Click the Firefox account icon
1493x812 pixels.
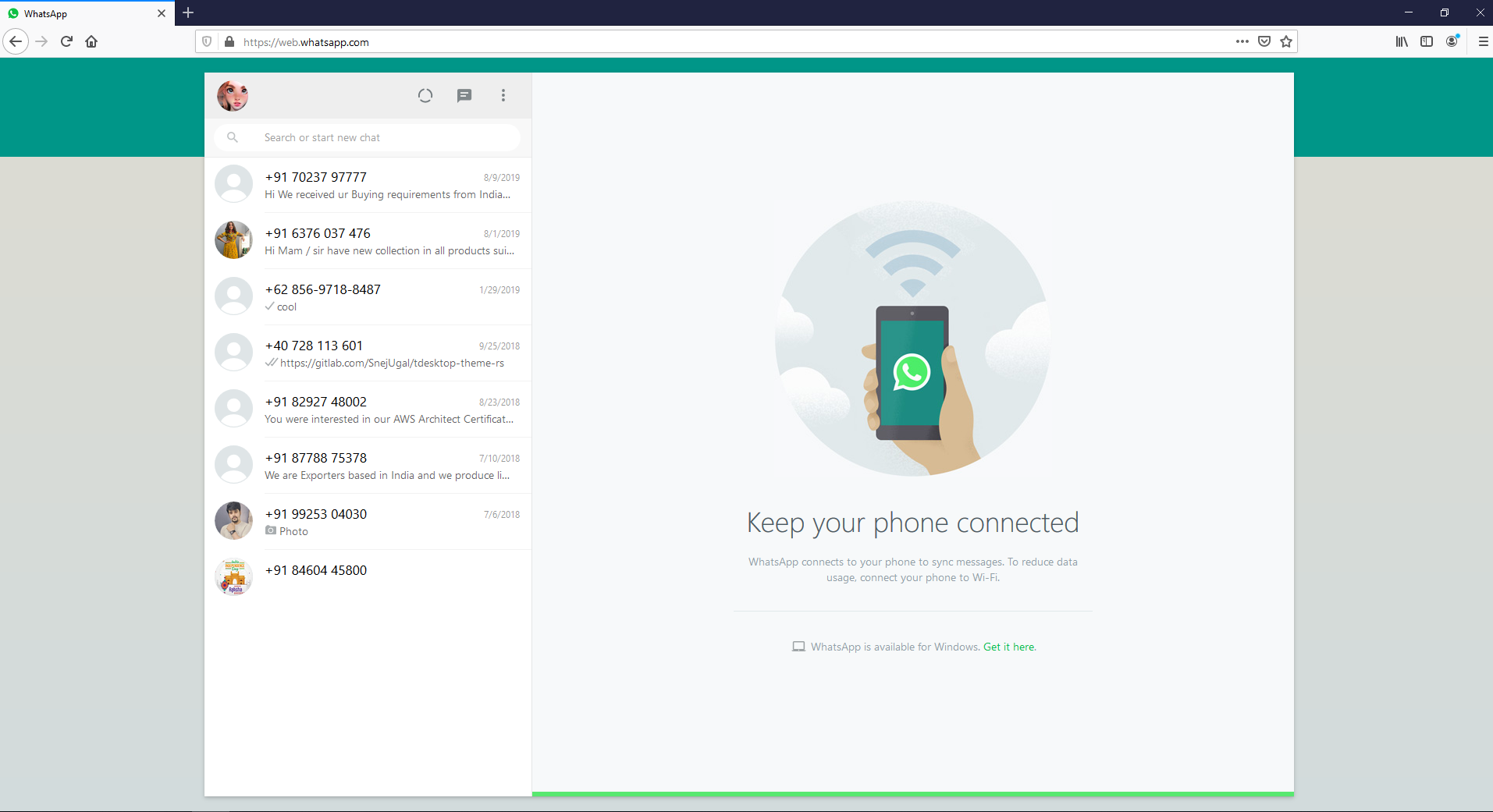(x=1452, y=41)
